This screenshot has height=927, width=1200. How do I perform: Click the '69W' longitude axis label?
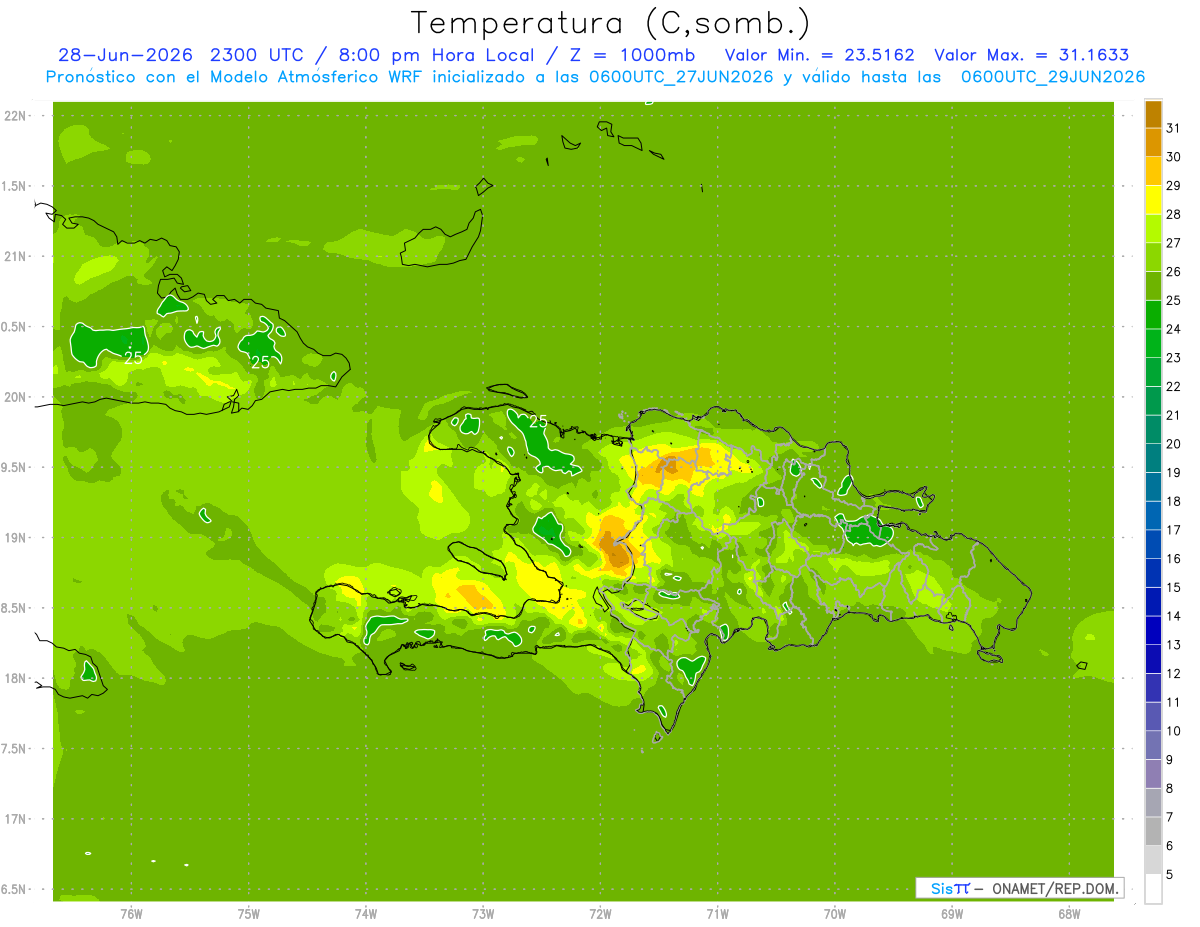click(x=952, y=914)
